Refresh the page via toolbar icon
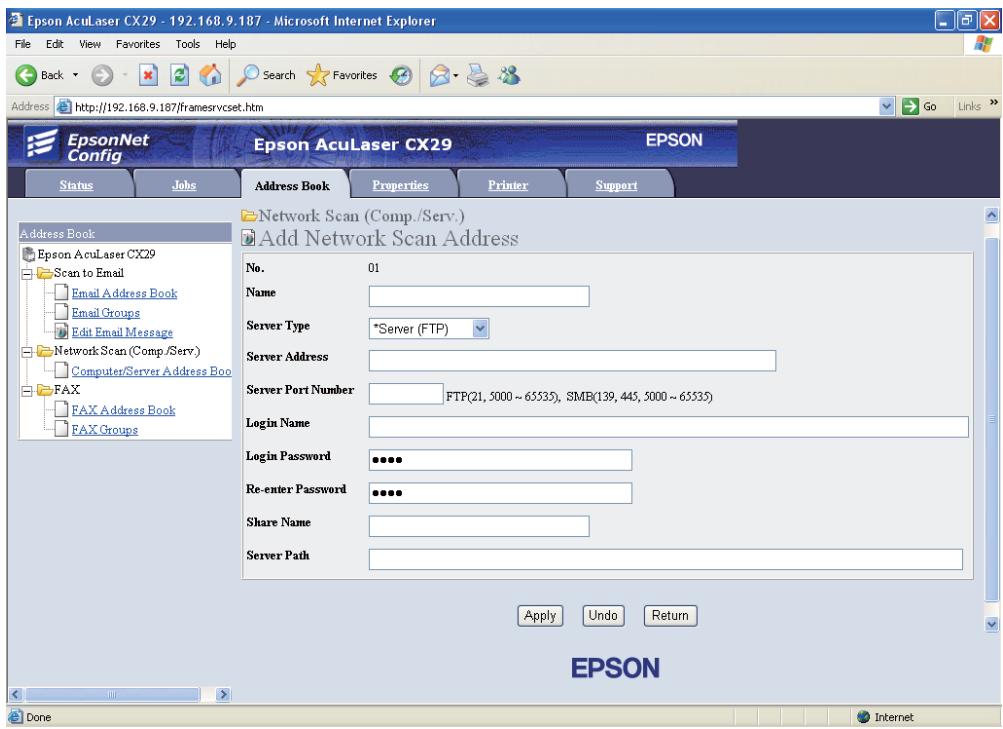Screen dimensions: 1003x729 coord(180,75)
